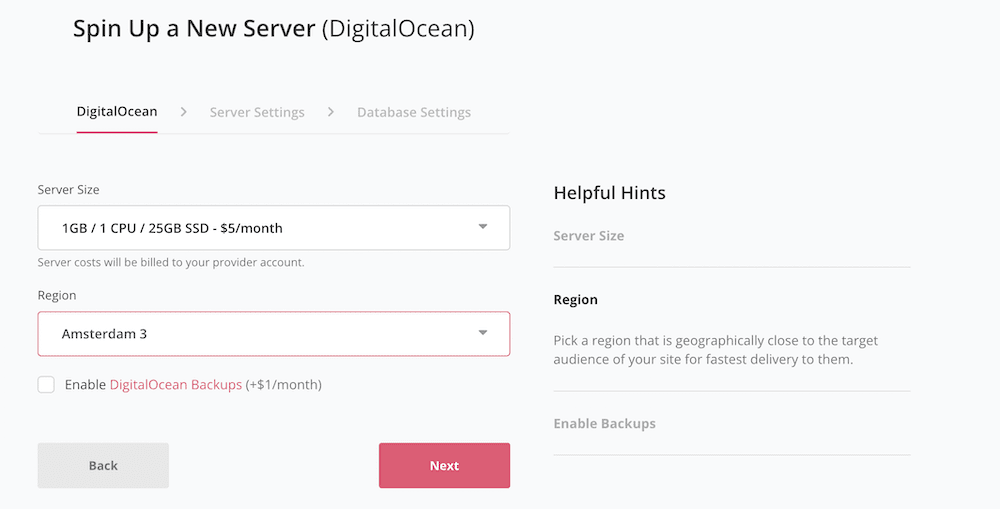Open the DigitalOcean Backups link
Image resolution: width=1000 pixels, height=509 pixels.
(175, 385)
